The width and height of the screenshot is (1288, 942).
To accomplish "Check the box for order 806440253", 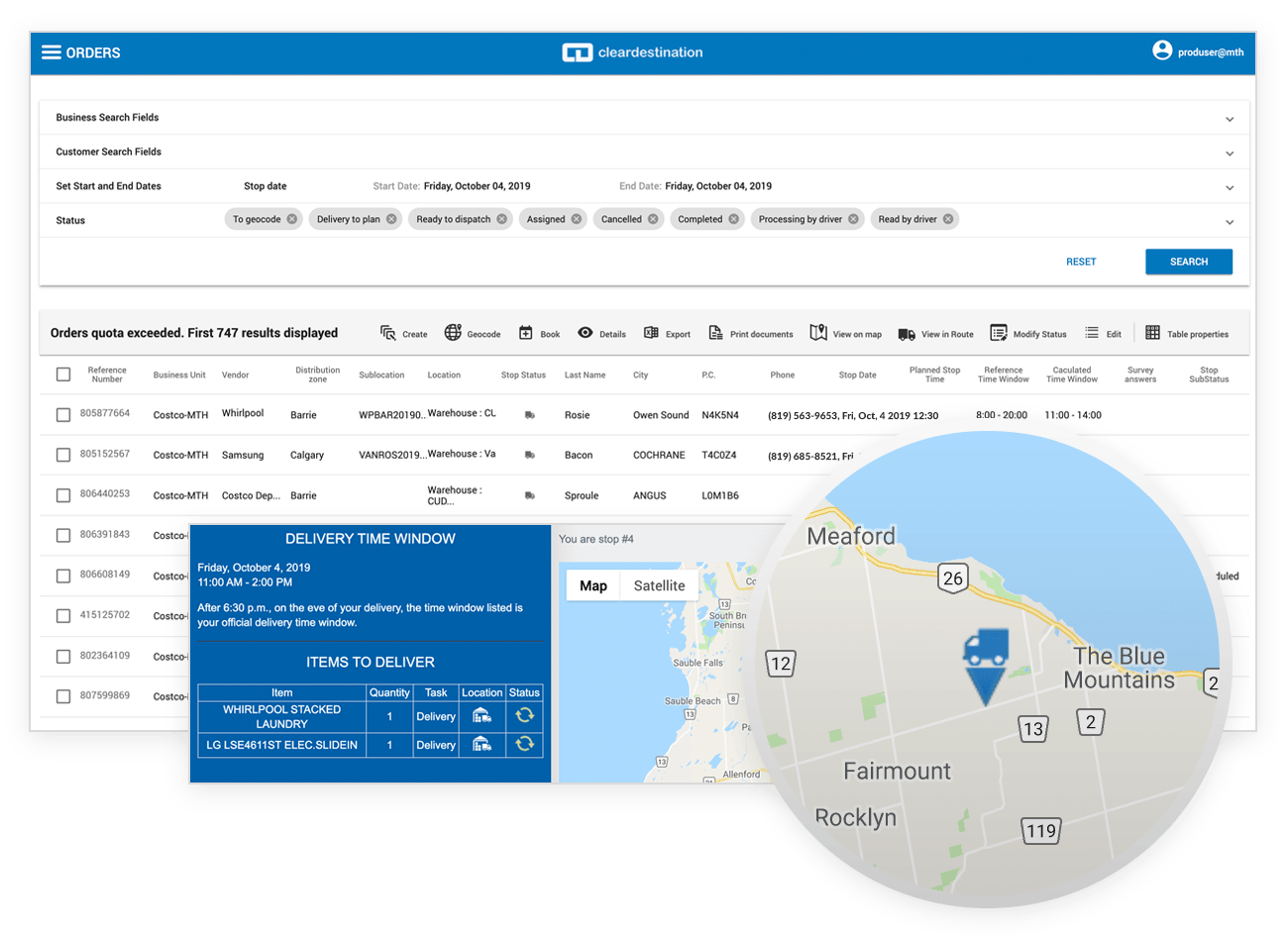I will 63,495.
